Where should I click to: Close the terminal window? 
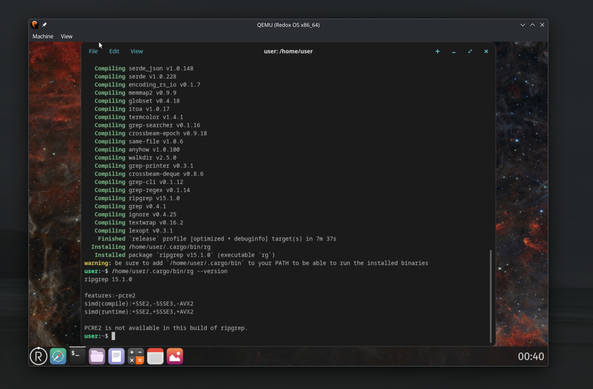(x=486, y=51)
